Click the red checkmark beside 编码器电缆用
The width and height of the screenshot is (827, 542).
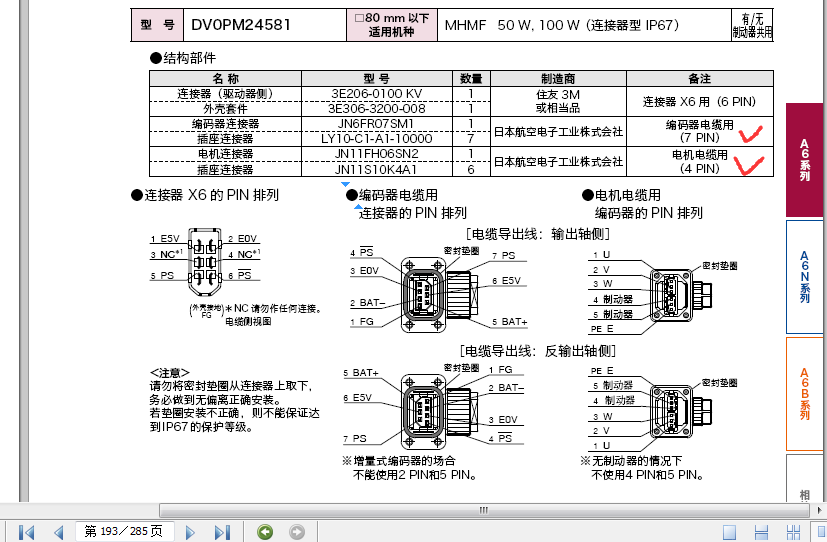[x=748, y=133]
